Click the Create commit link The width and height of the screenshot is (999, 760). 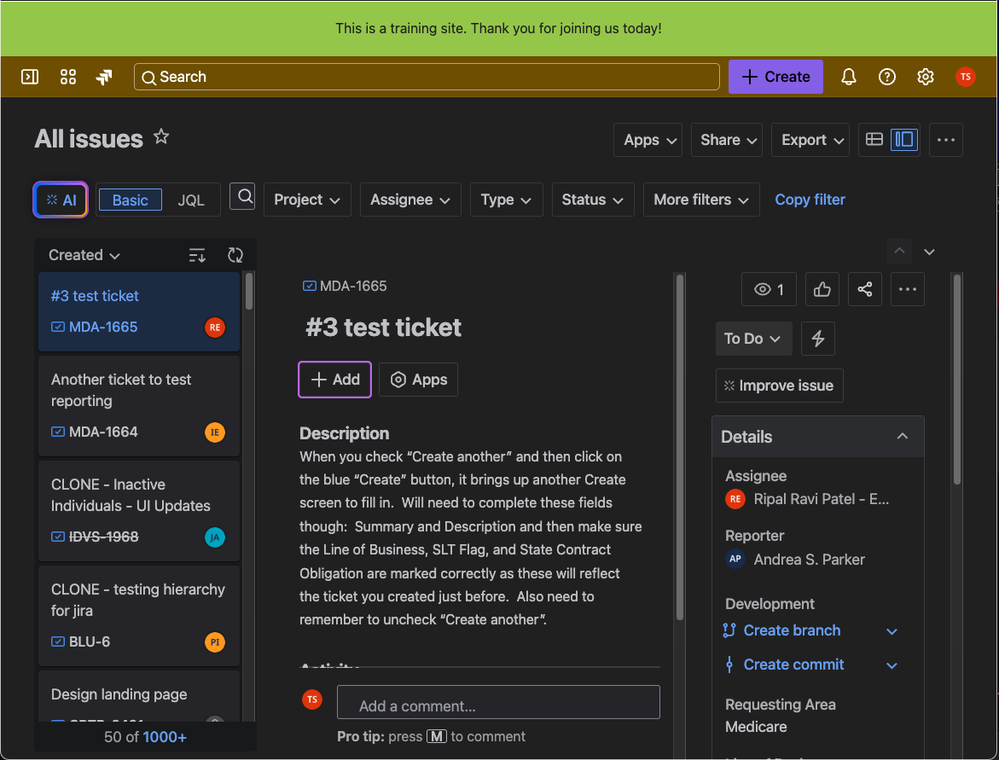pos(793,664)
